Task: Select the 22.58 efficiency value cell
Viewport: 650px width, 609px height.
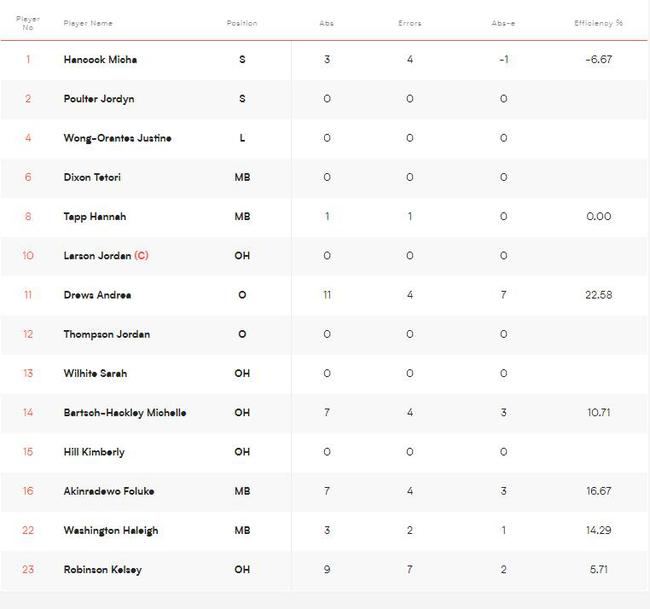Action: (598, 295)
